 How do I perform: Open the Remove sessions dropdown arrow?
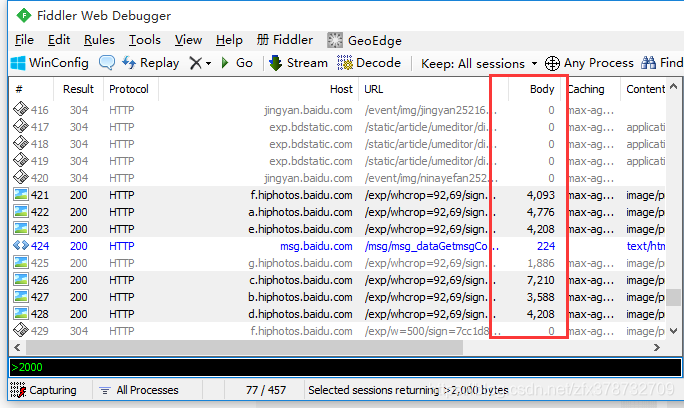(x=209, y=64)
